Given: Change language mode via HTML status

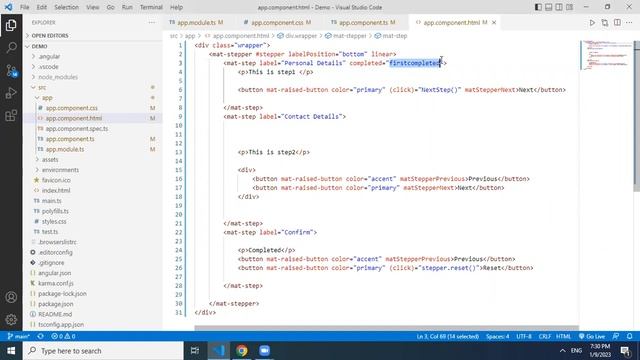Looking at the screenshot, I should pyautogui.click(x=563, y=336).
